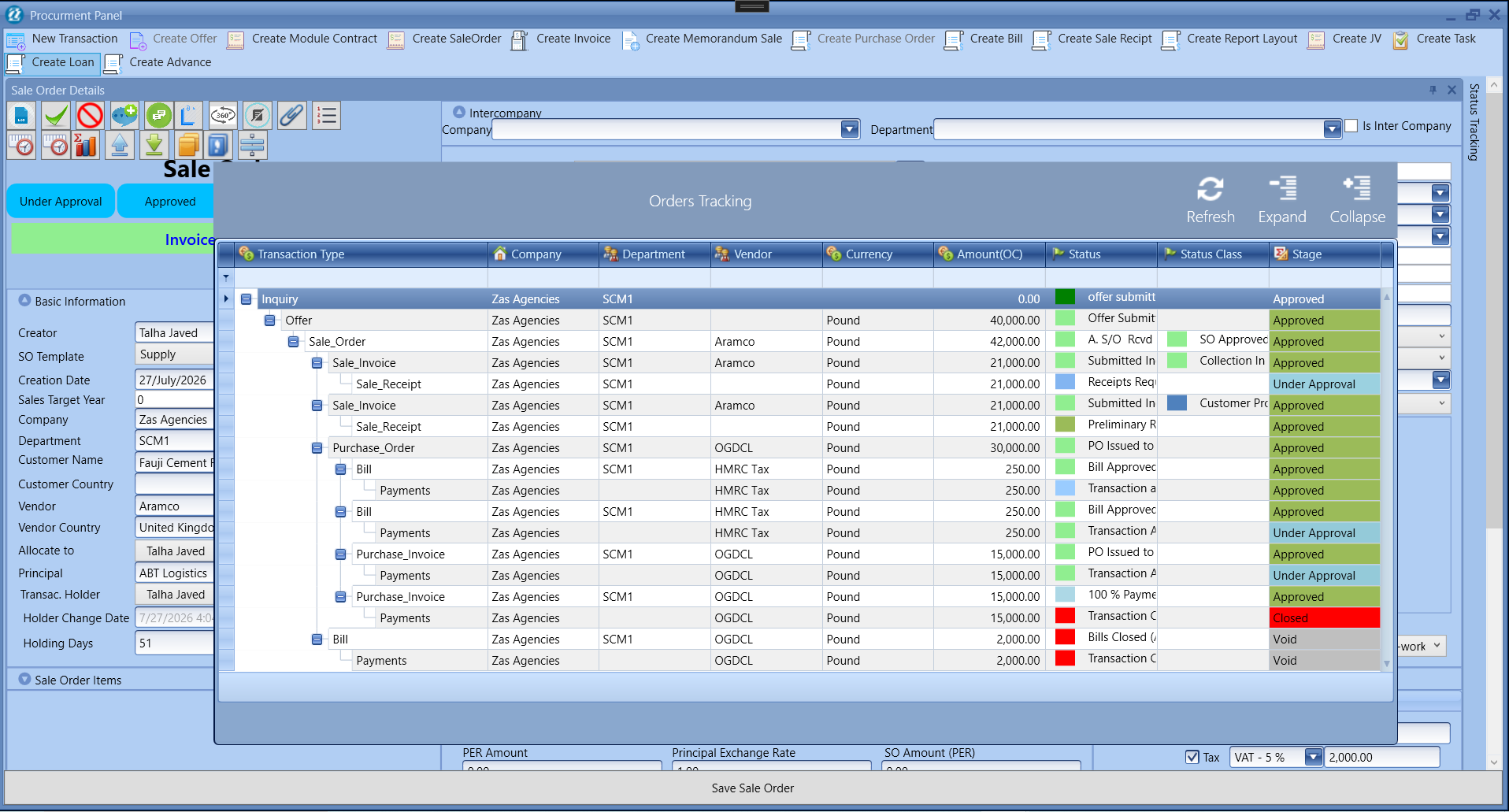
Task: Select the Under Approval stage tab
Action: [61, 202]
